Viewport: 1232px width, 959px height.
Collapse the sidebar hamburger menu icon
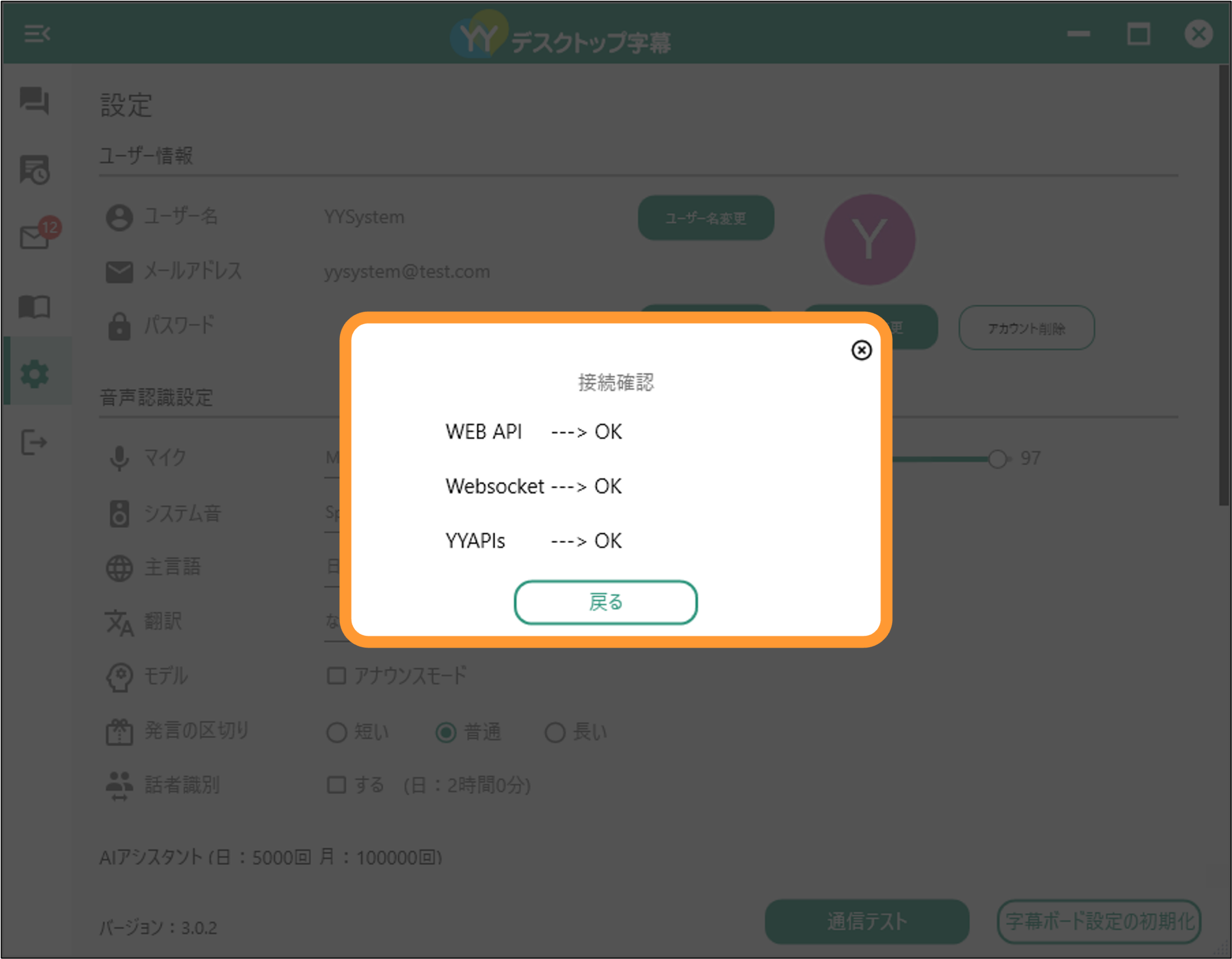tap(37, 34)
